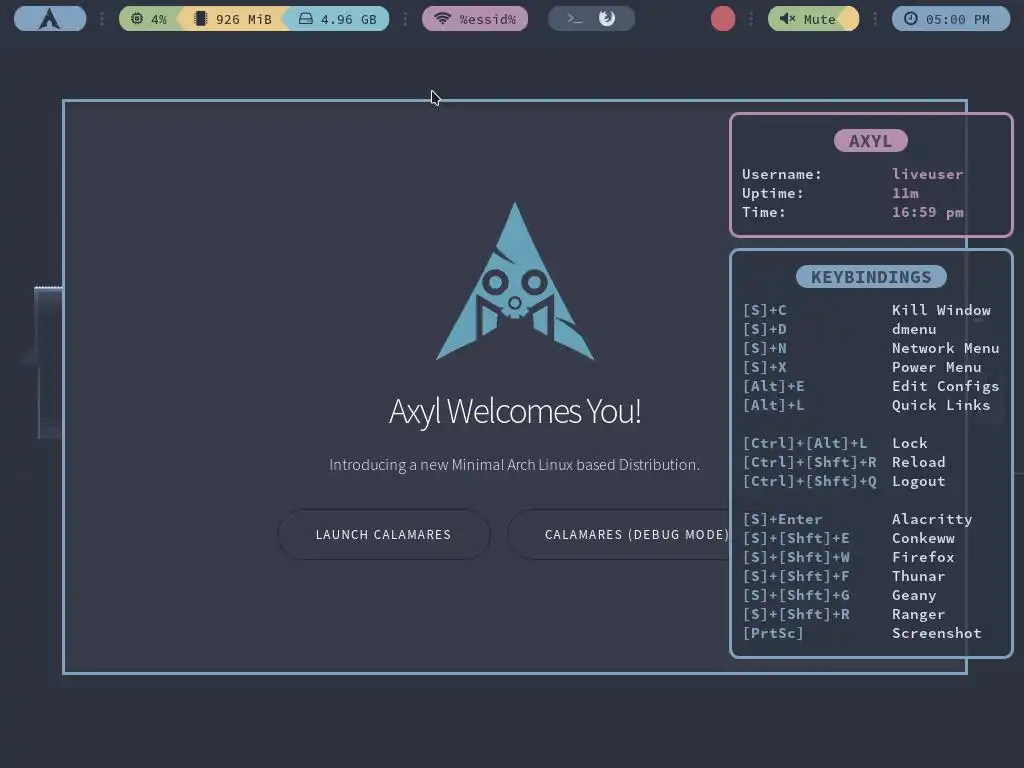
Task: Click the 'Logout' keybinding entry
Action: (x=919, y=481)
